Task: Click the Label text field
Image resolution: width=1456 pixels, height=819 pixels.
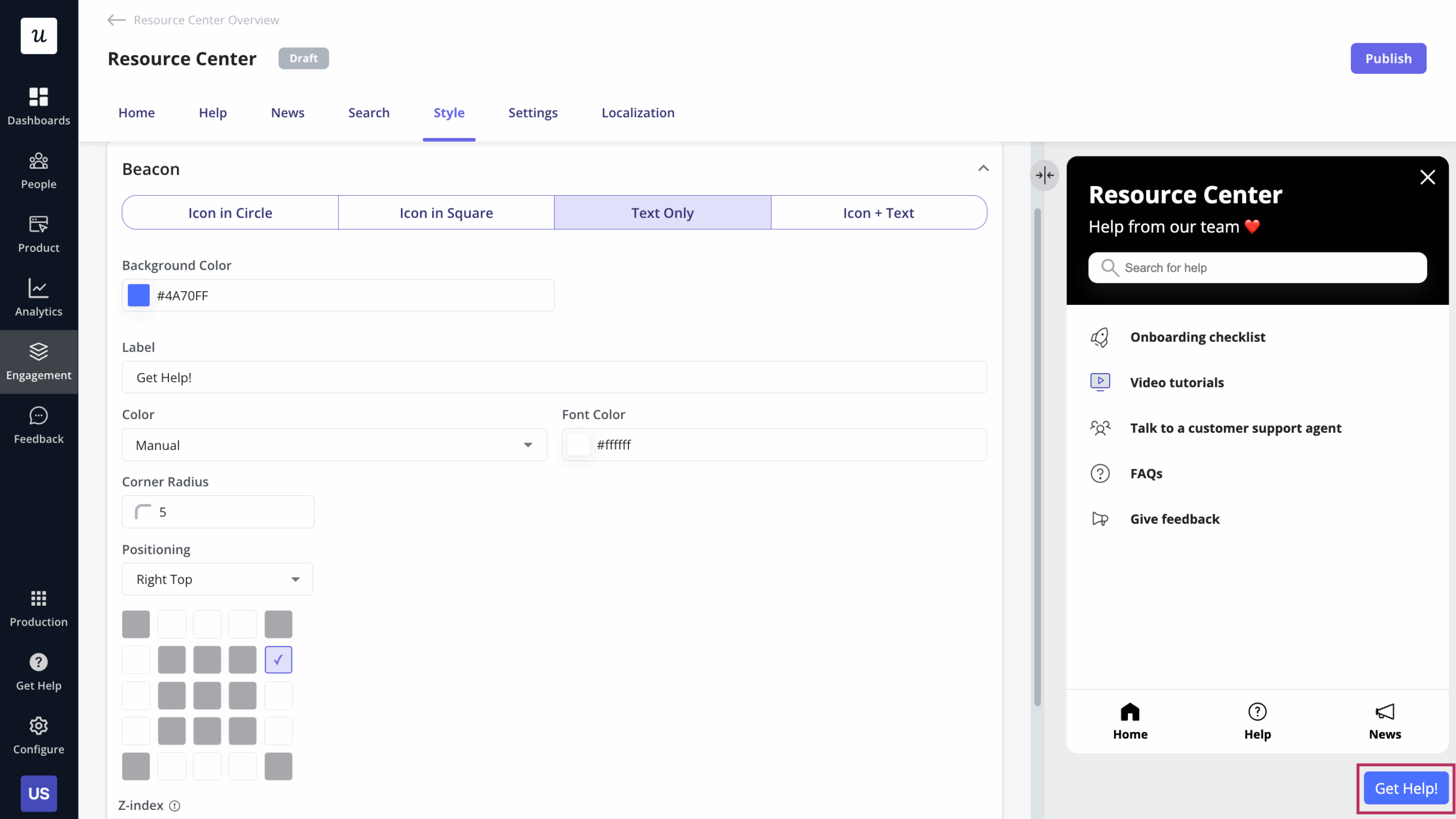Action: [x=554, y=377]
